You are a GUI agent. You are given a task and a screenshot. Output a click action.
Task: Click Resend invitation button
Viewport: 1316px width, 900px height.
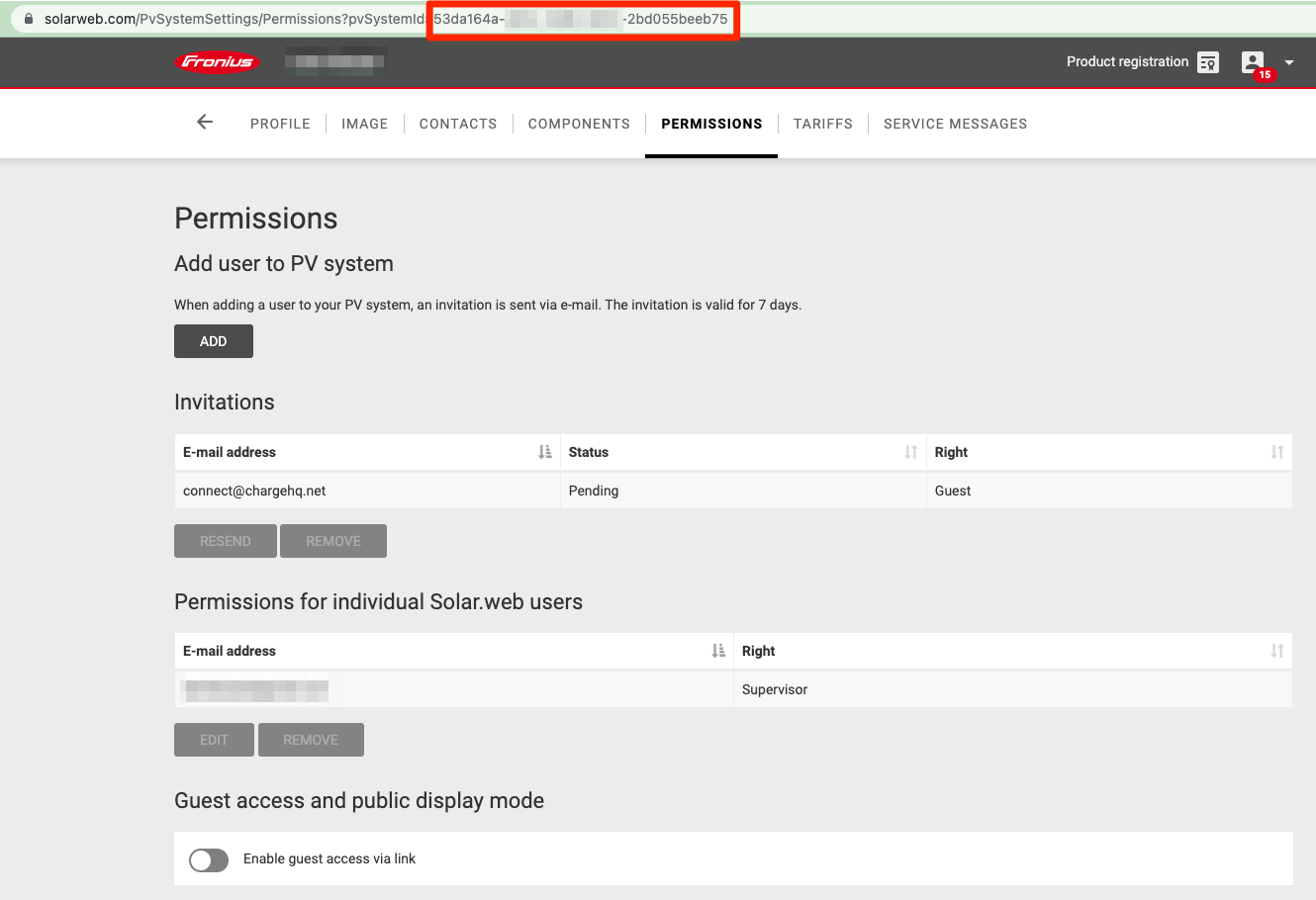click(x=226, y=541)
